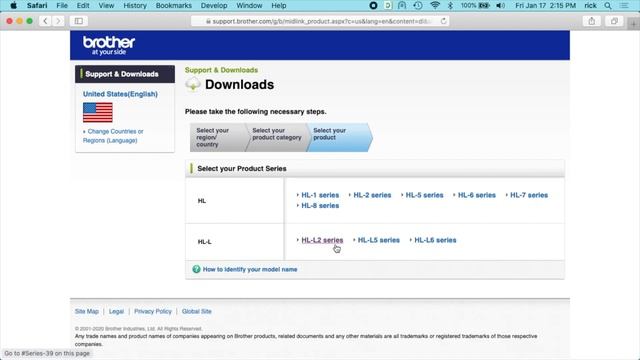Open the Wi-Fi status menu

tap(435, 6)
